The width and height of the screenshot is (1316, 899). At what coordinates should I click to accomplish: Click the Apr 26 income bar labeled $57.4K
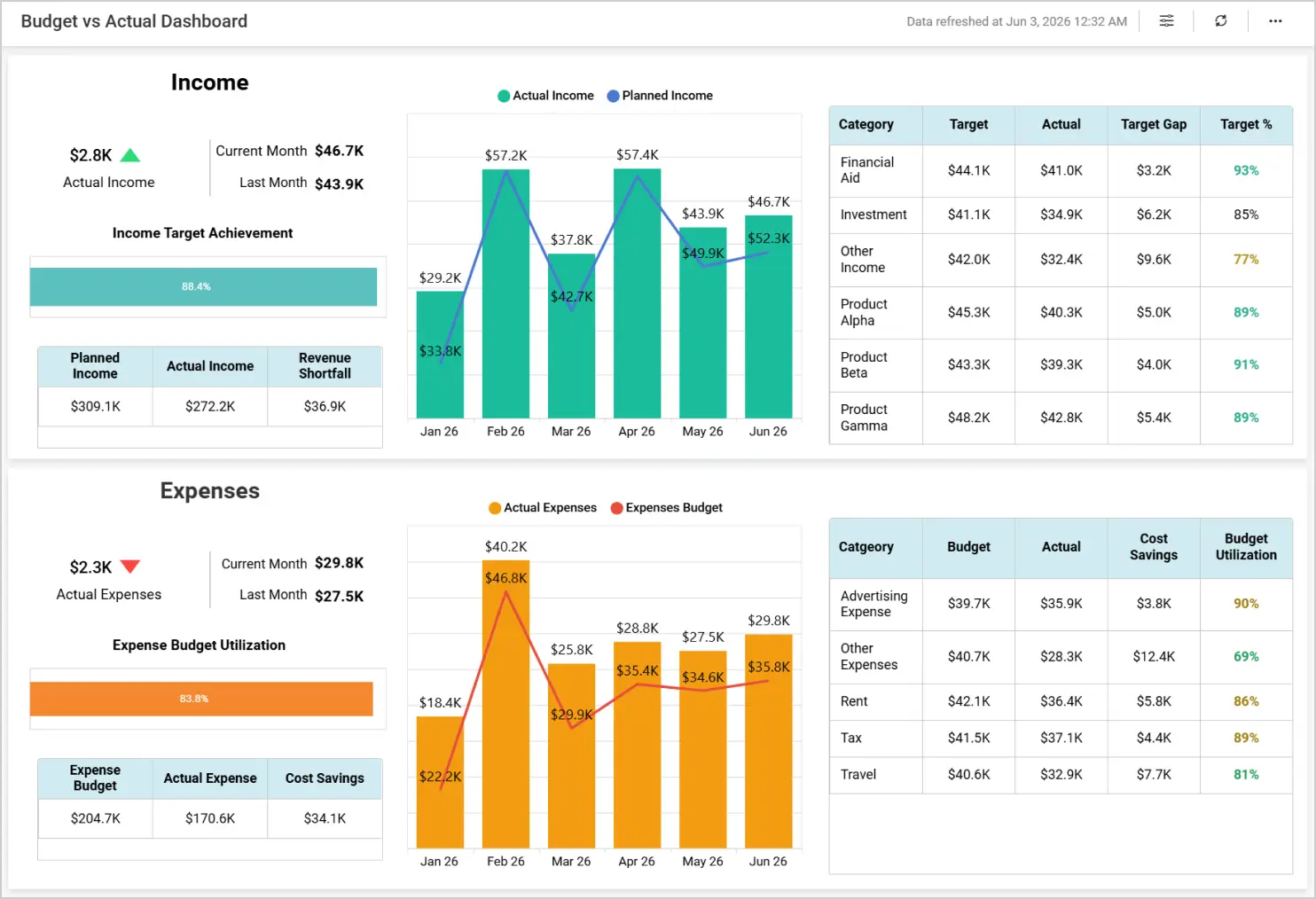(x=637, y=293)
